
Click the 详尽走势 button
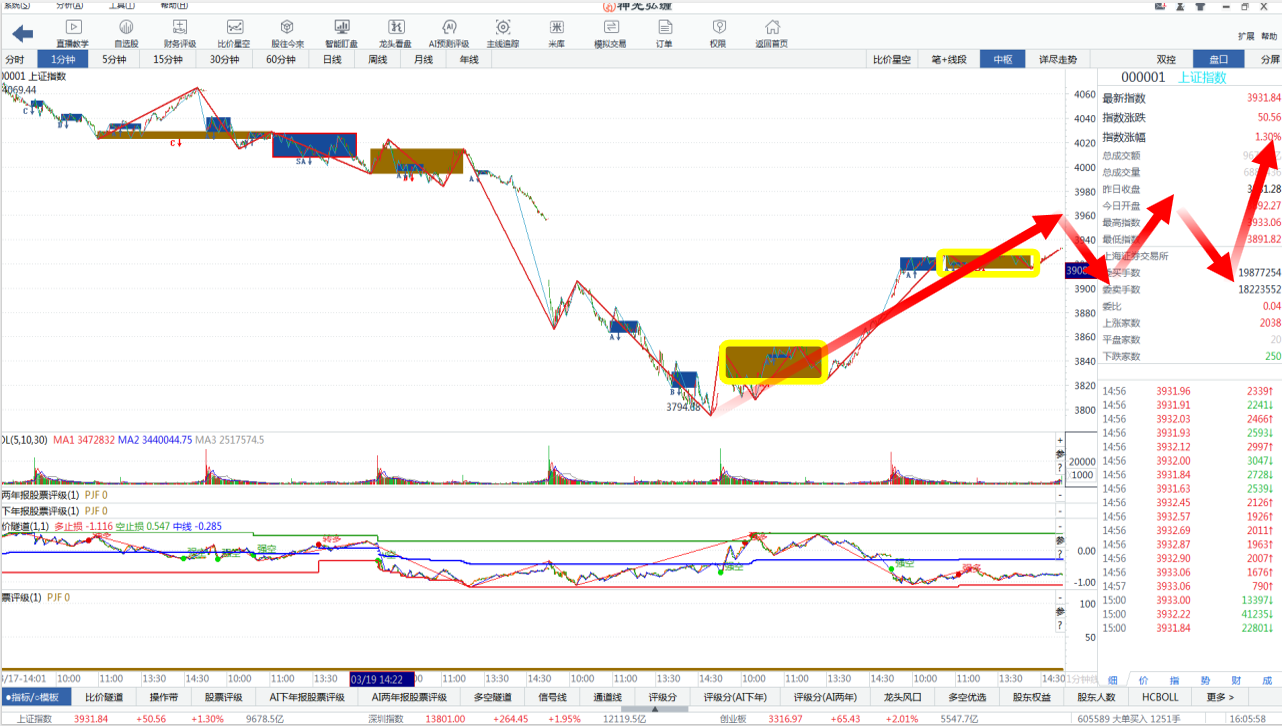[x=1058, y=59]
